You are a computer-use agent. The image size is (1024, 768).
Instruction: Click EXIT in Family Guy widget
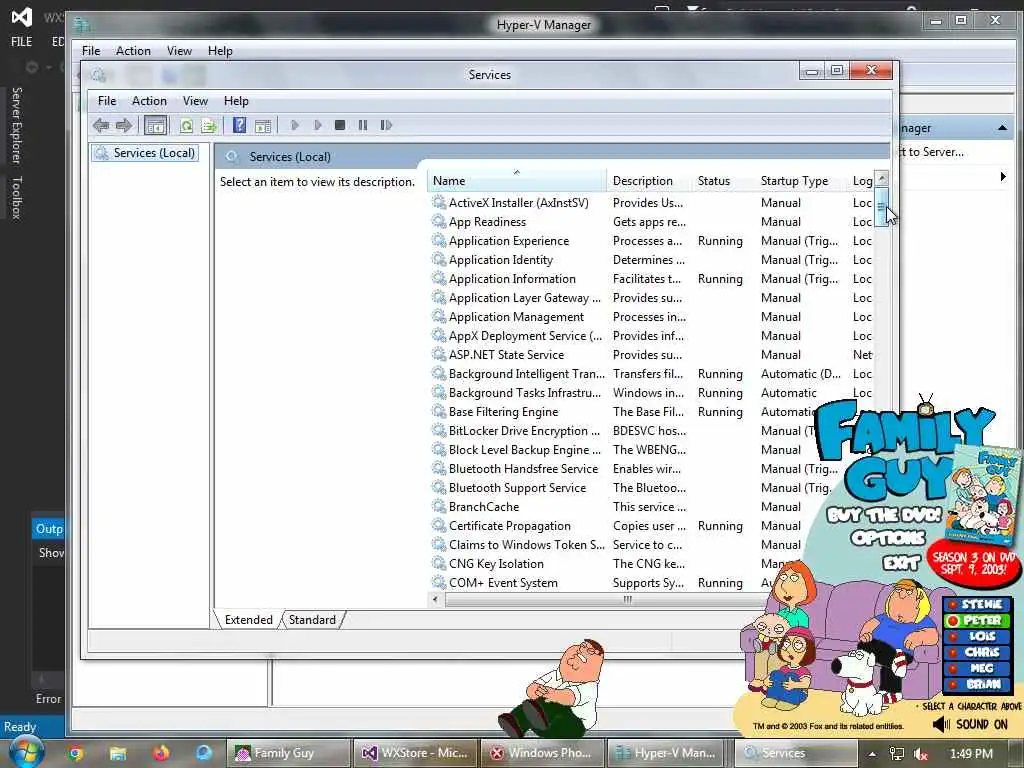(x=901, y=562)
